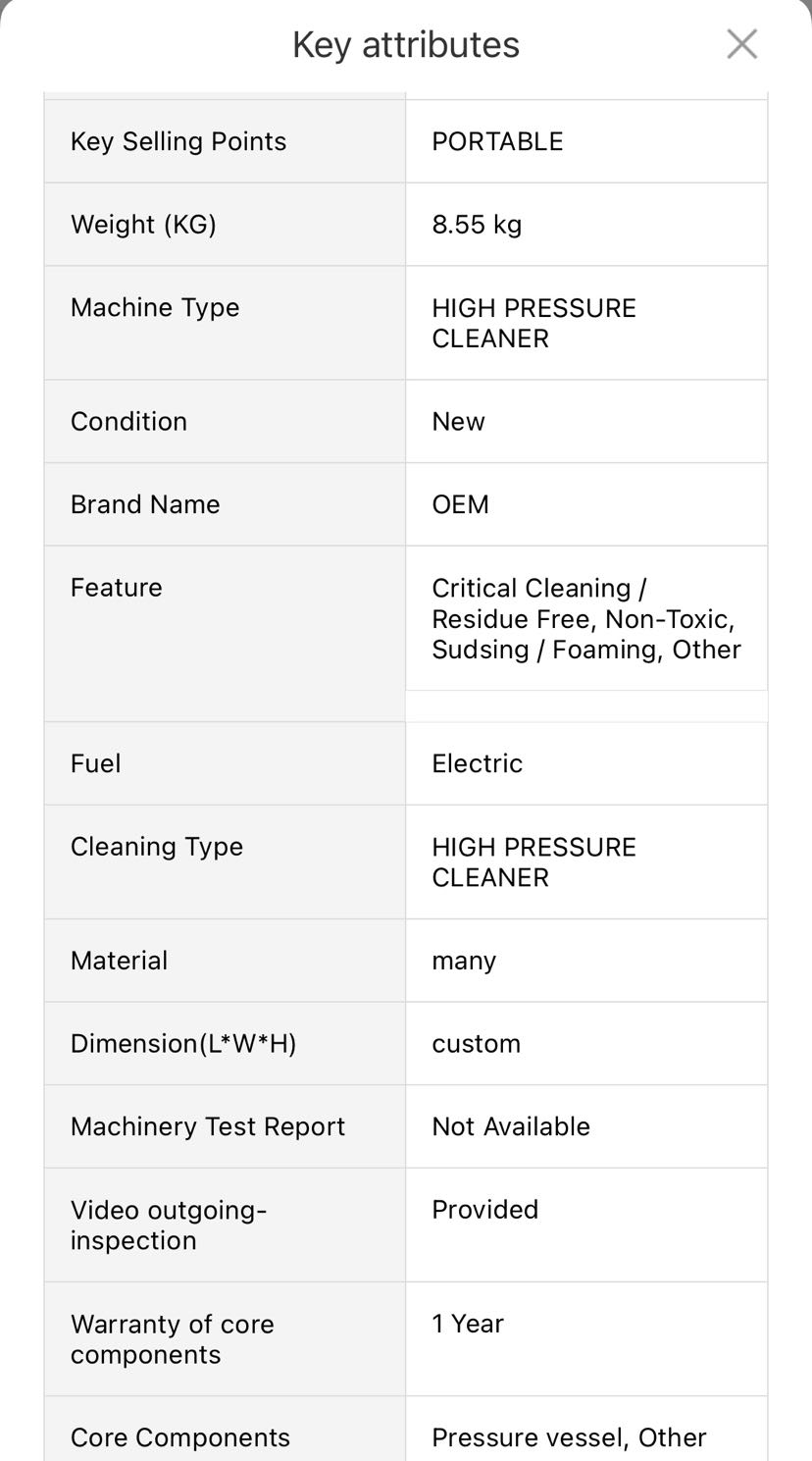Select the Not Available value
The height and width of the screenshot is (1461, 812).
(511, 1126)
